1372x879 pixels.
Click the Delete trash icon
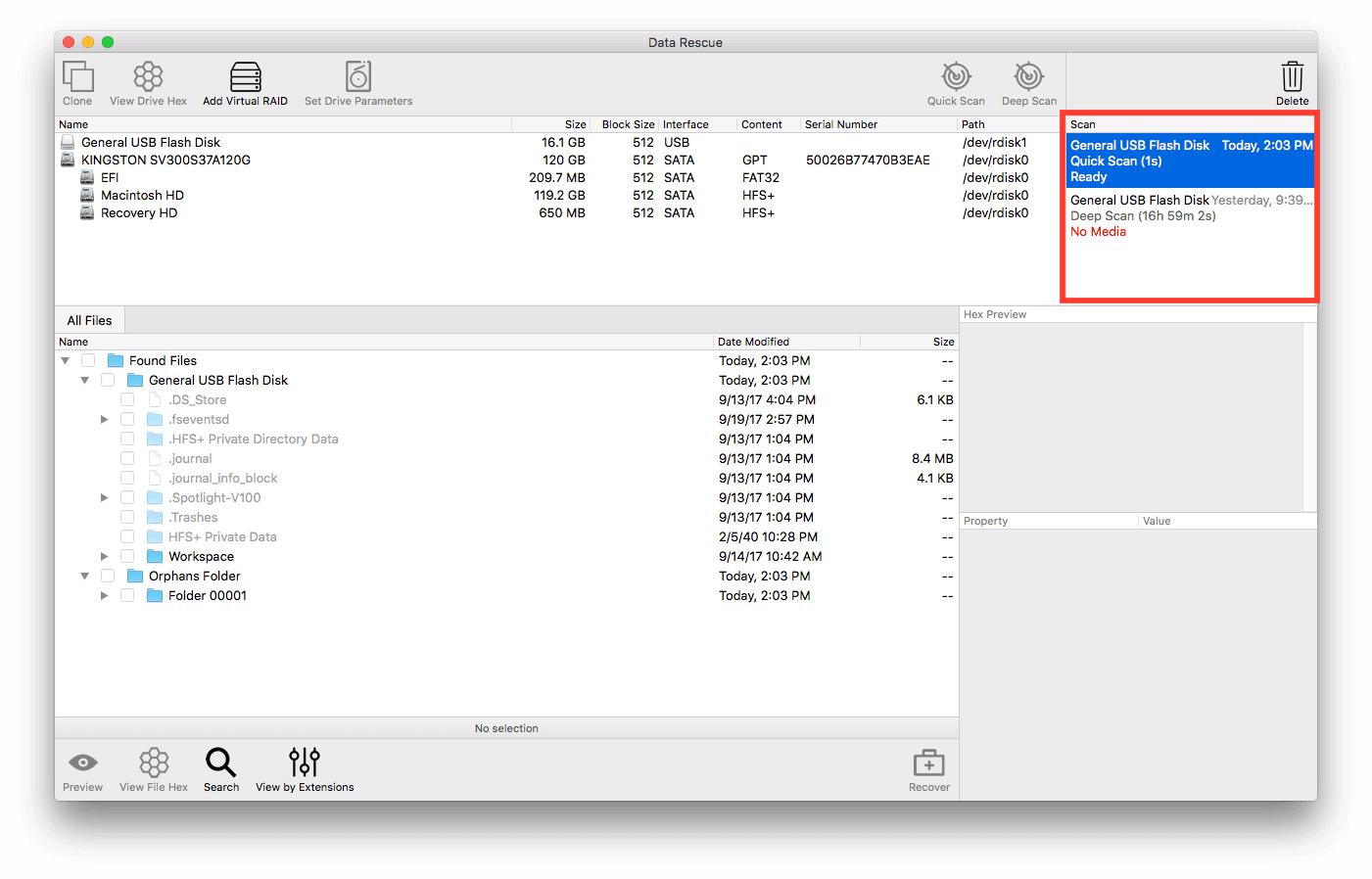tap(1292, 82)
